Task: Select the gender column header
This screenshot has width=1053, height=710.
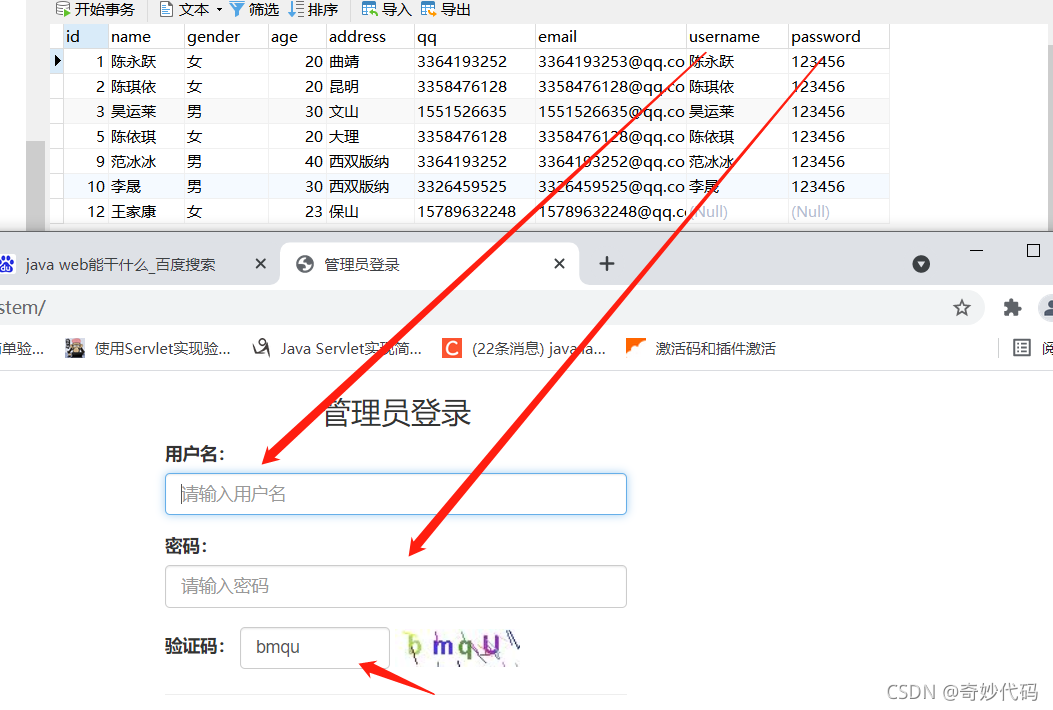Action: pos(226,36)
